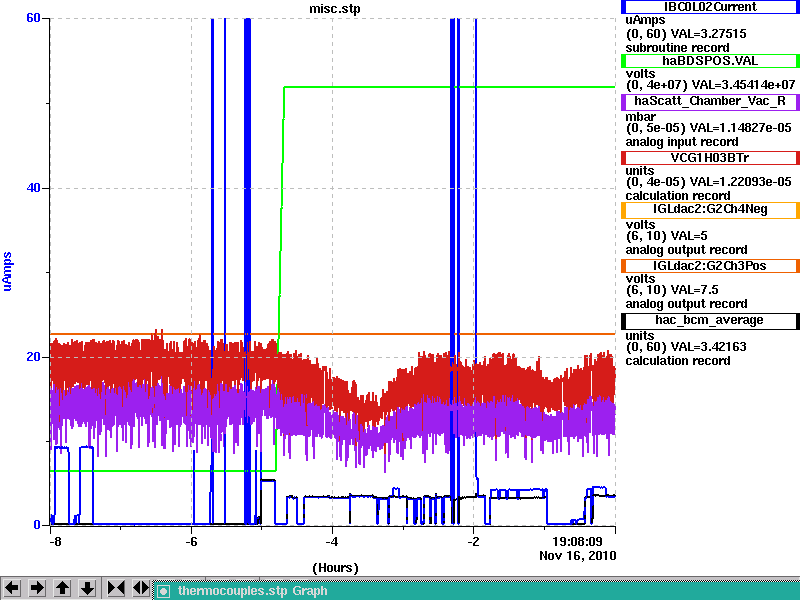
Task: Pan the graph left with the left arrow
Action: [12, 588]
